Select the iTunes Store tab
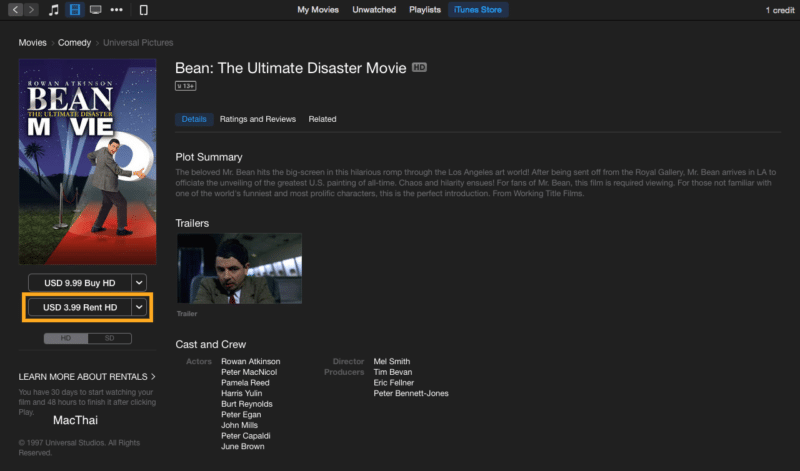Image resolution: width=800 pixels, height=471 pixels. tap(478, 10)
